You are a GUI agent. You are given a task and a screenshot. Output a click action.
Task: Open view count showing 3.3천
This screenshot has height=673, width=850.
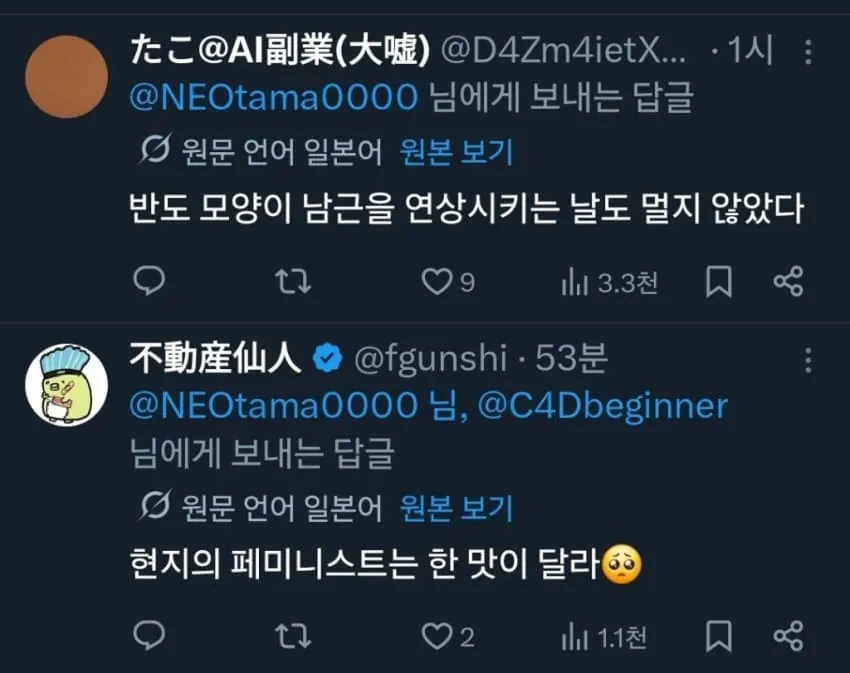[x=606, y=282]
